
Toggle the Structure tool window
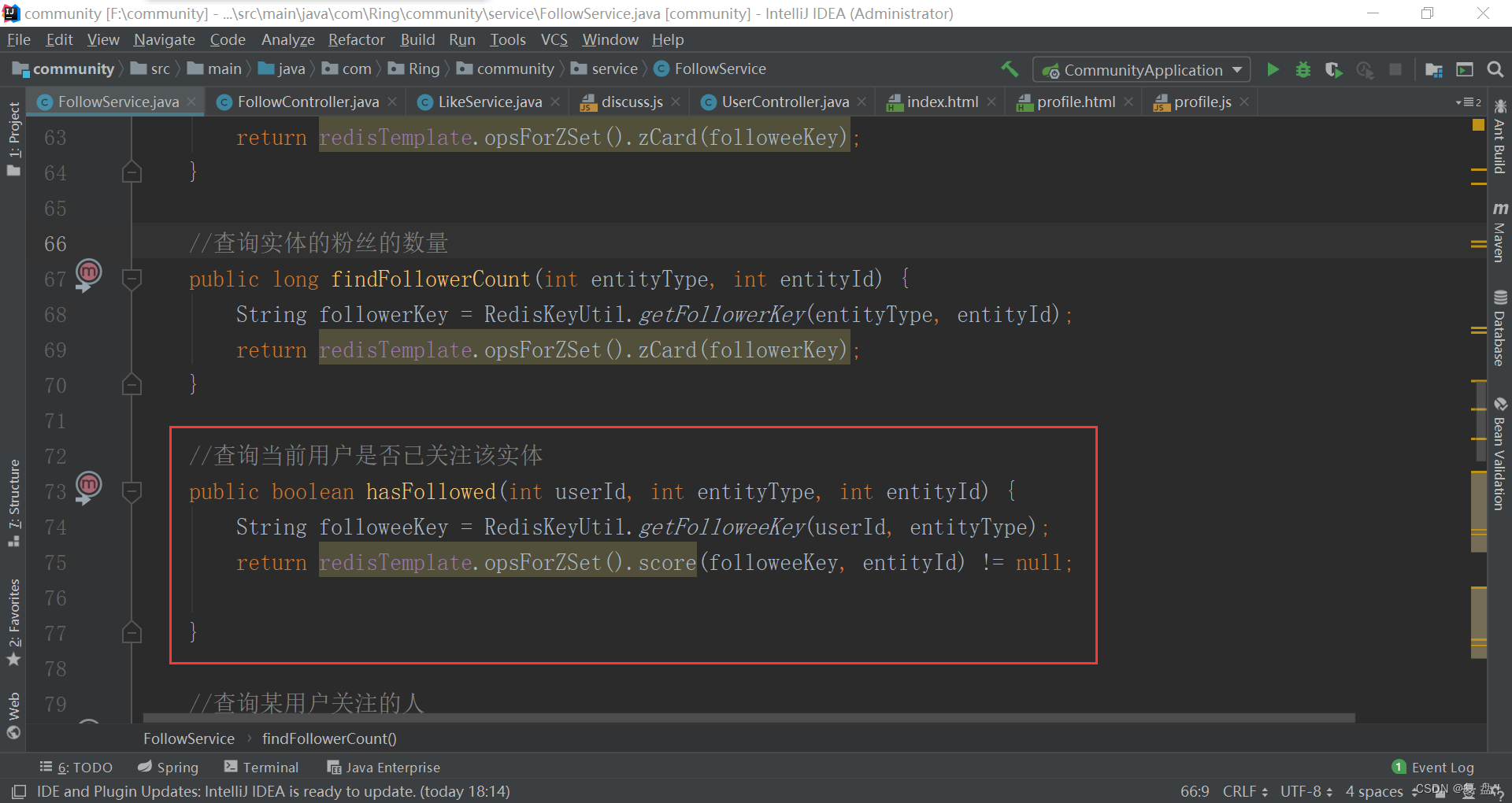pos(13,502)
